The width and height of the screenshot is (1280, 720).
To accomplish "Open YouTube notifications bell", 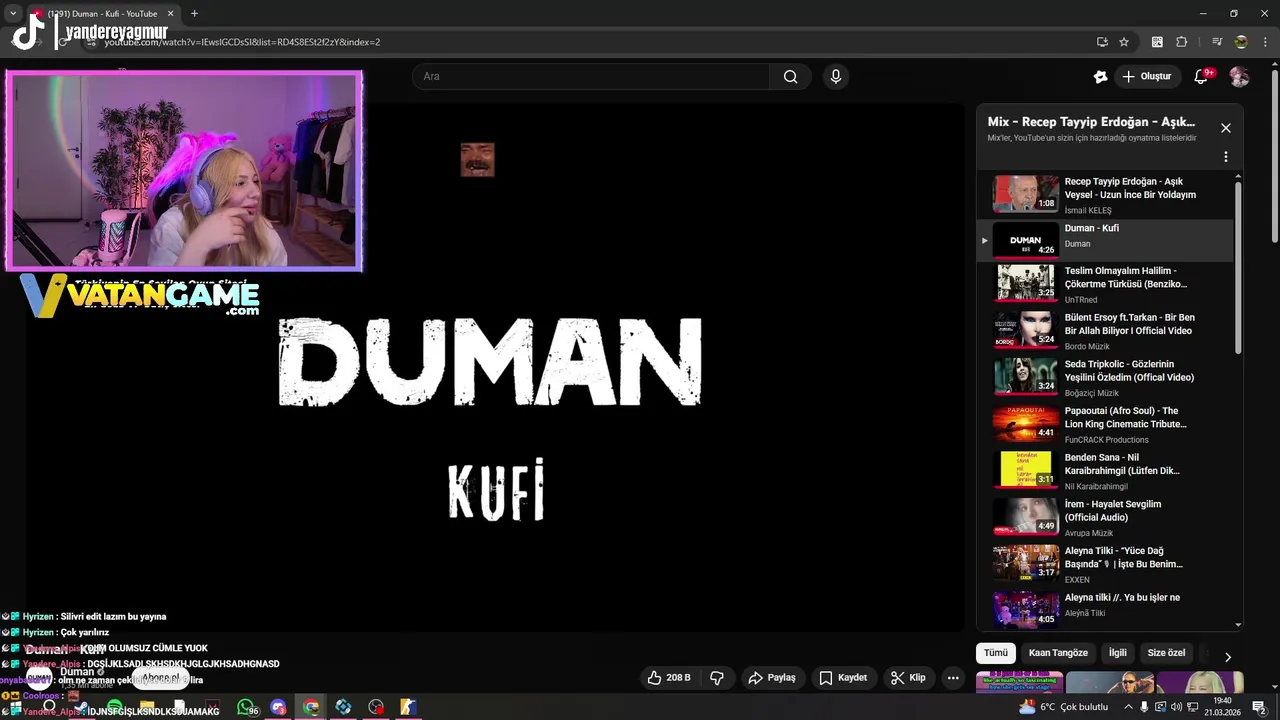I will click(1202, 77).
